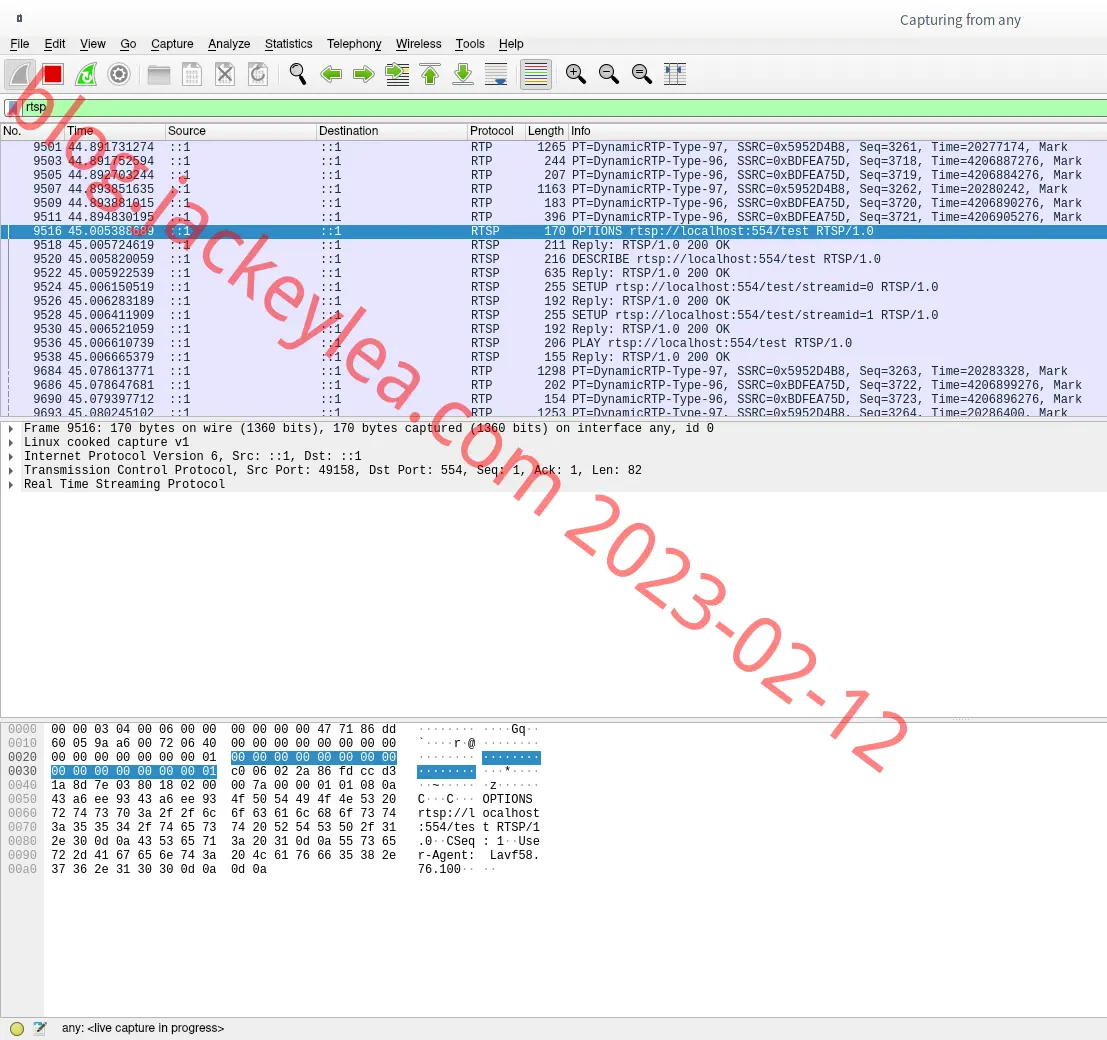Restart the current capture

[86, 74]
